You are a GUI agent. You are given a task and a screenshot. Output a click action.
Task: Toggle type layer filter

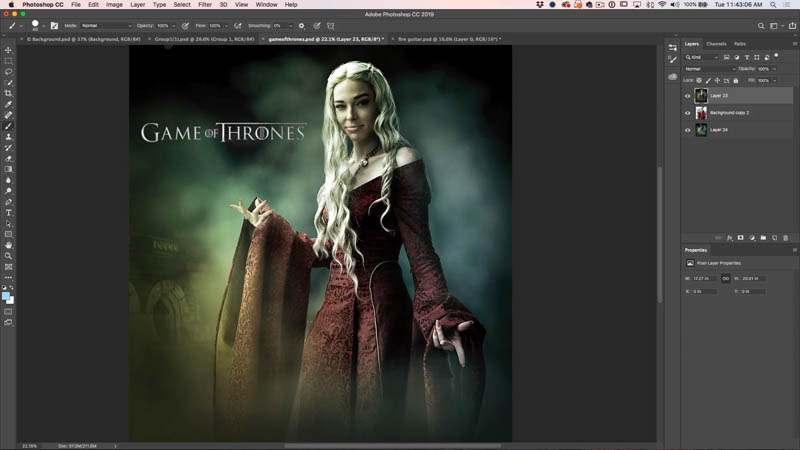coord(747,57)
